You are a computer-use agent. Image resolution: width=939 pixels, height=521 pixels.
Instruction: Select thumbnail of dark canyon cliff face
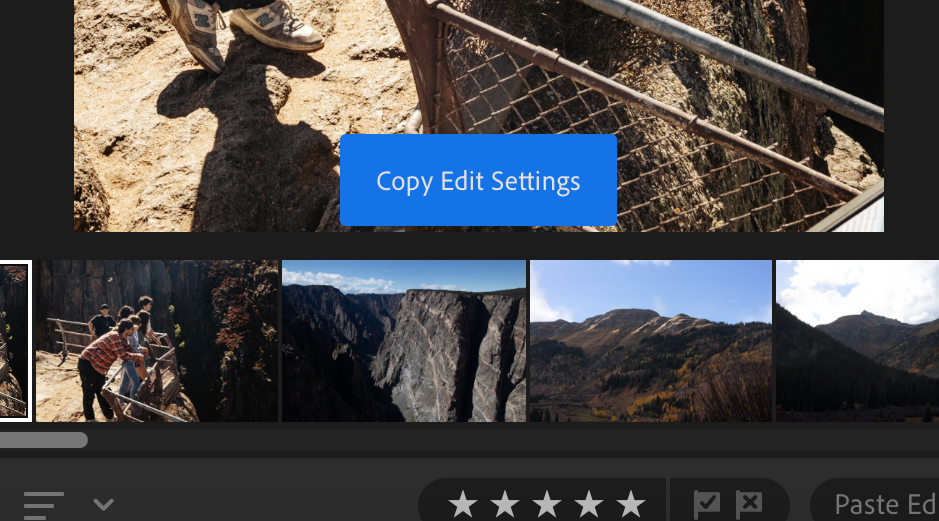pyautogui.click(x=404, y=341)
